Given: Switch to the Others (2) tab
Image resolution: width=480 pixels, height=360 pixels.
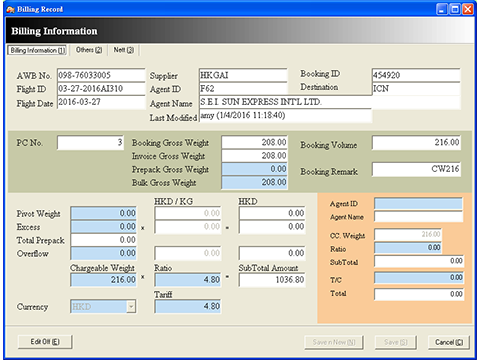Looking at the screenshot, I should click(89, 50).
